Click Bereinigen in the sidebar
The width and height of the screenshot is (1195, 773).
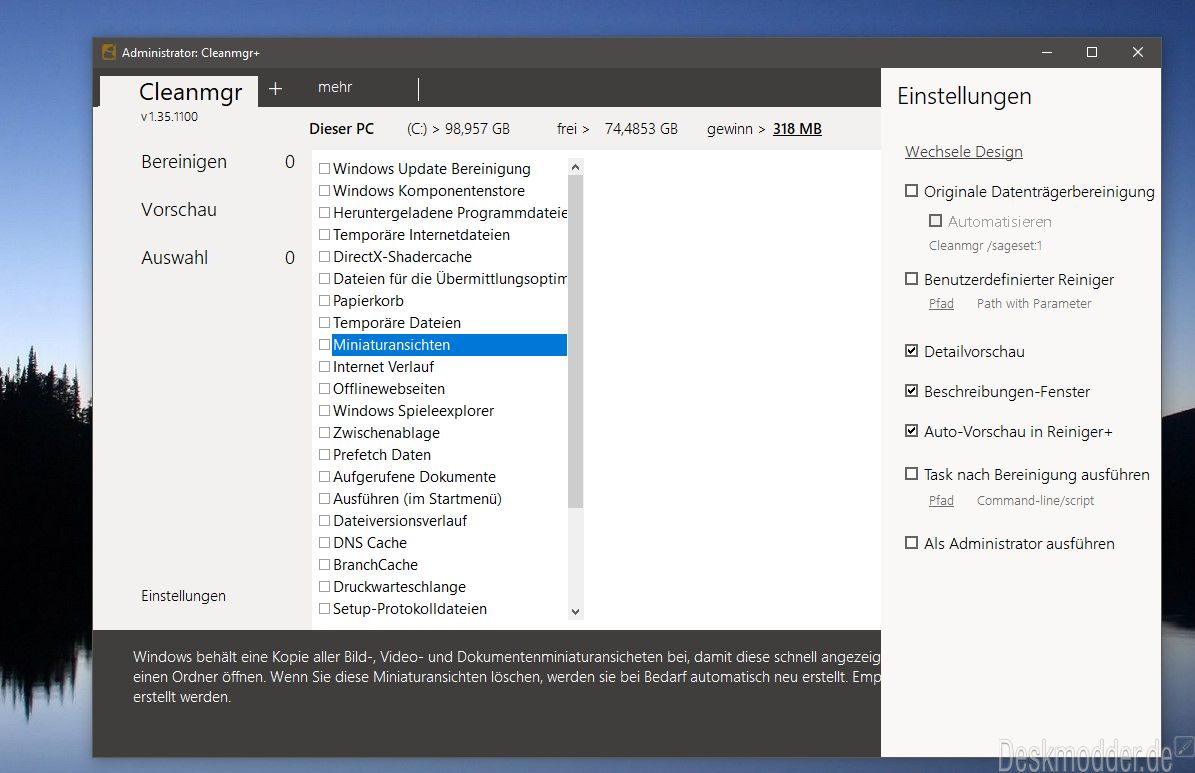click(184, 162)
